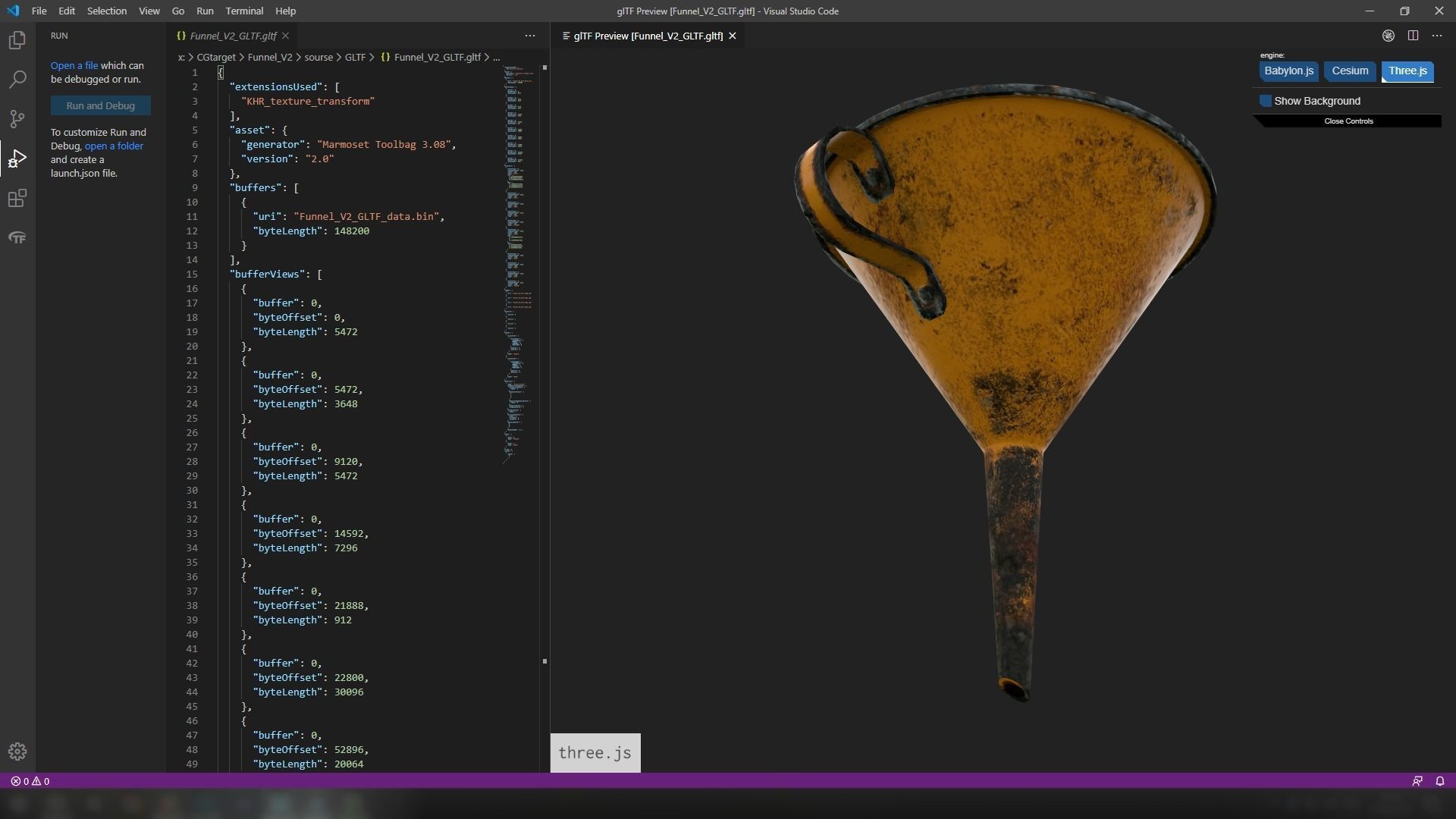The height and width of the screenshot is (819, 1456).
Task: Click the split editor right icon
Action: 1413,36
